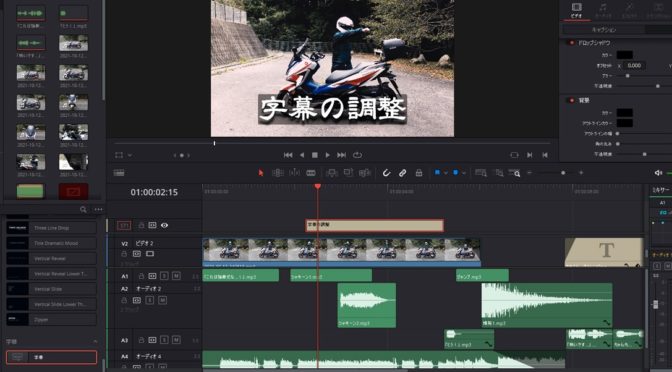This screenshot has width=672, height=372.
Task: Disable the V2 video track
Action: pyautogui.click(x=150, y=254)
